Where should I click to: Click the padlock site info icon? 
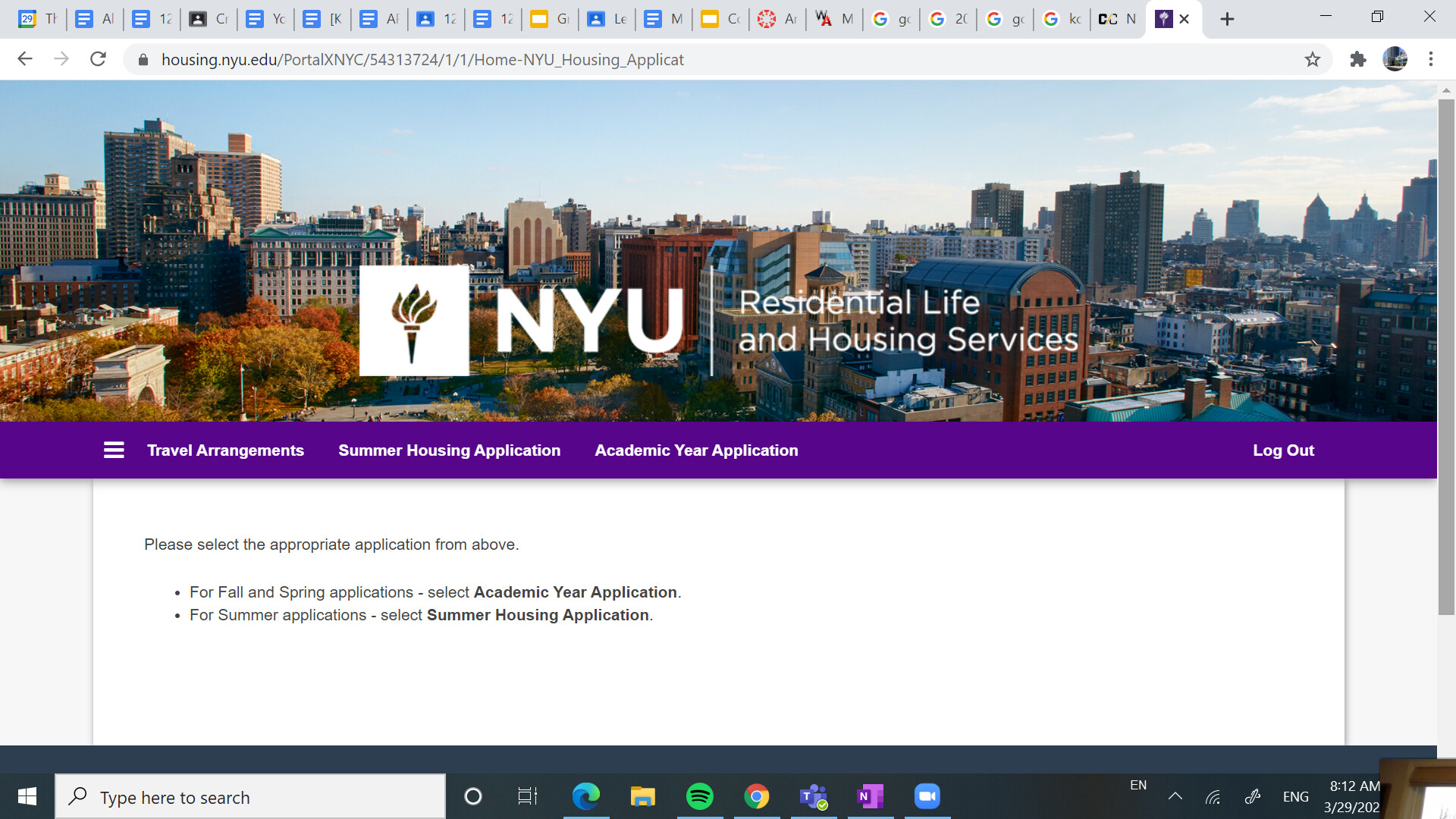143,60
